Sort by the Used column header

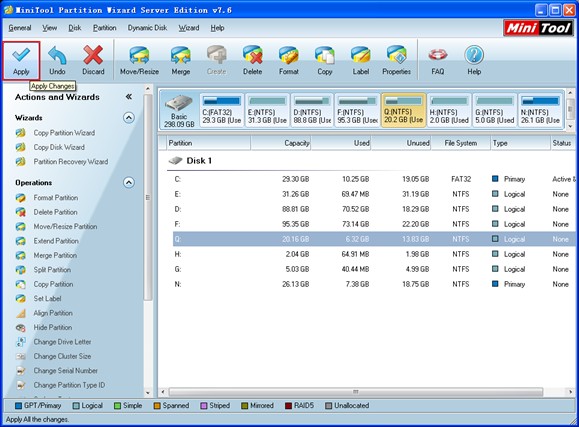click(341, 143)
